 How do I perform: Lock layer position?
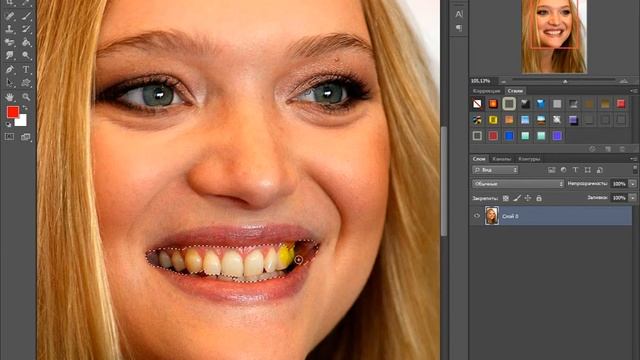tap(528, 198)
